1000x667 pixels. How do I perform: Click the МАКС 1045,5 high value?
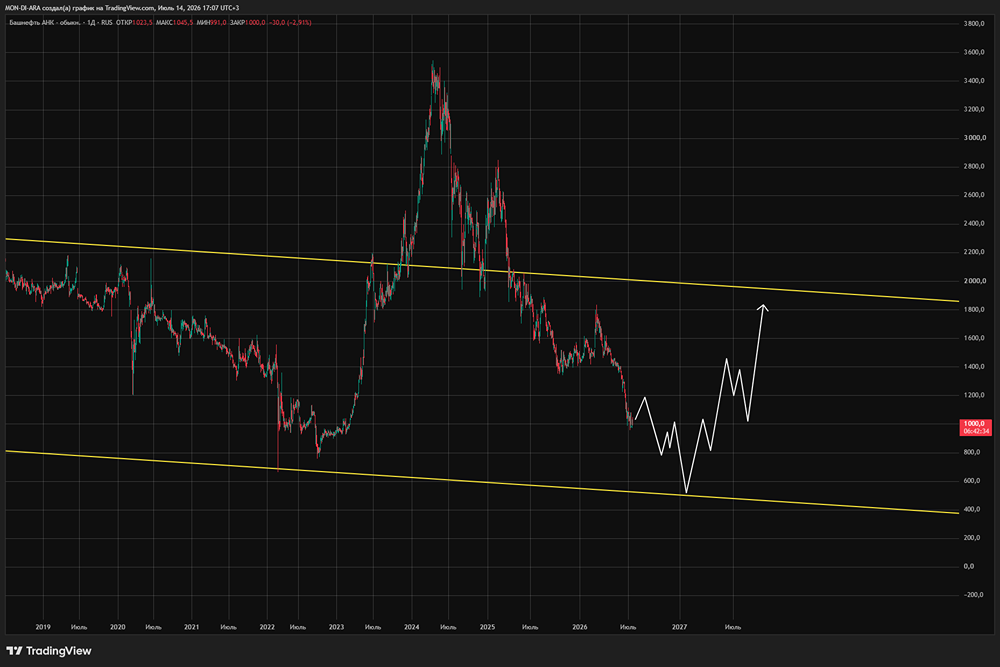[x=174, y=22]
